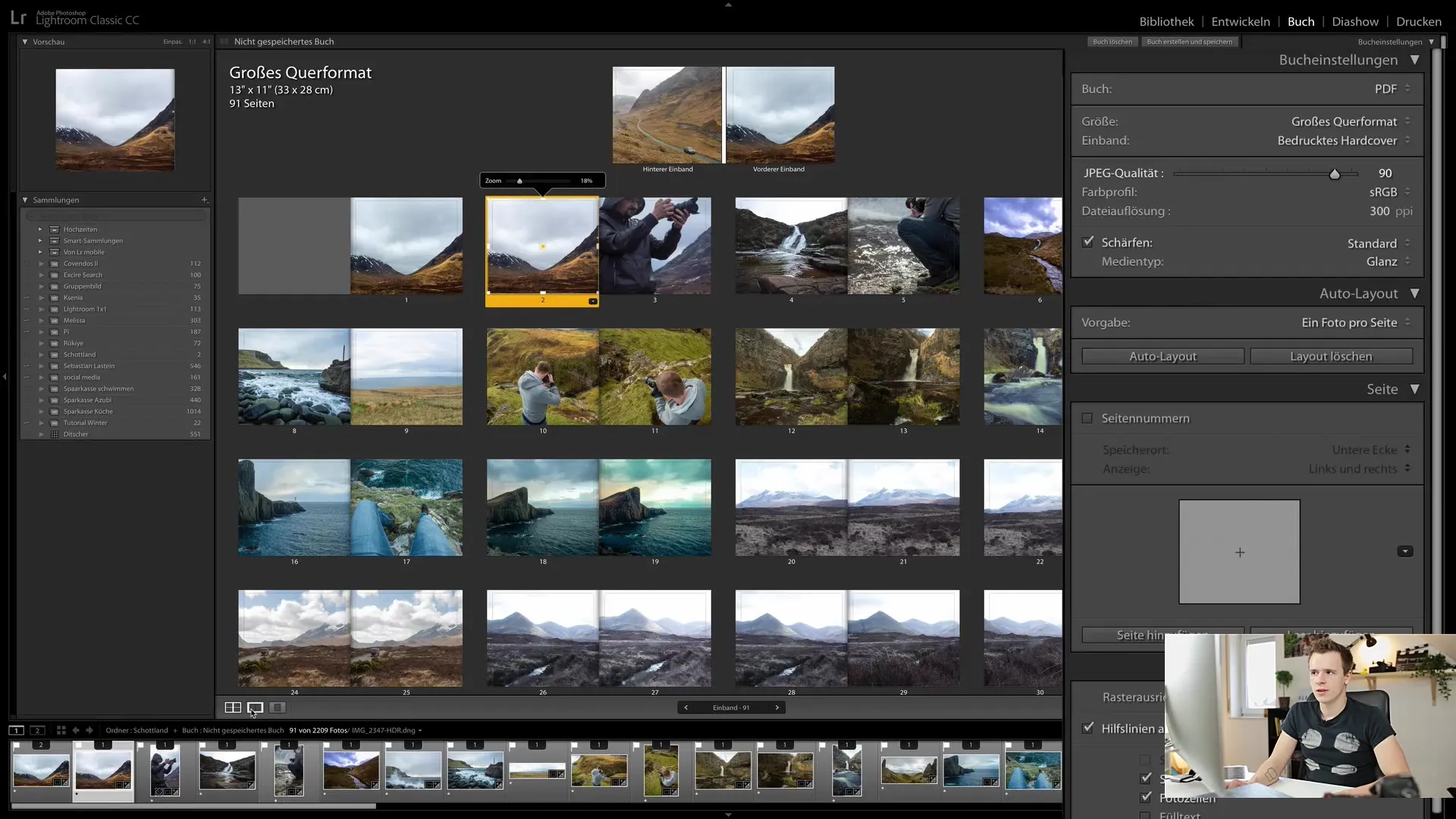Toggle Hilfslinien checkbox
This screenshot has width=1456, height=819.
click(1088, 727)
